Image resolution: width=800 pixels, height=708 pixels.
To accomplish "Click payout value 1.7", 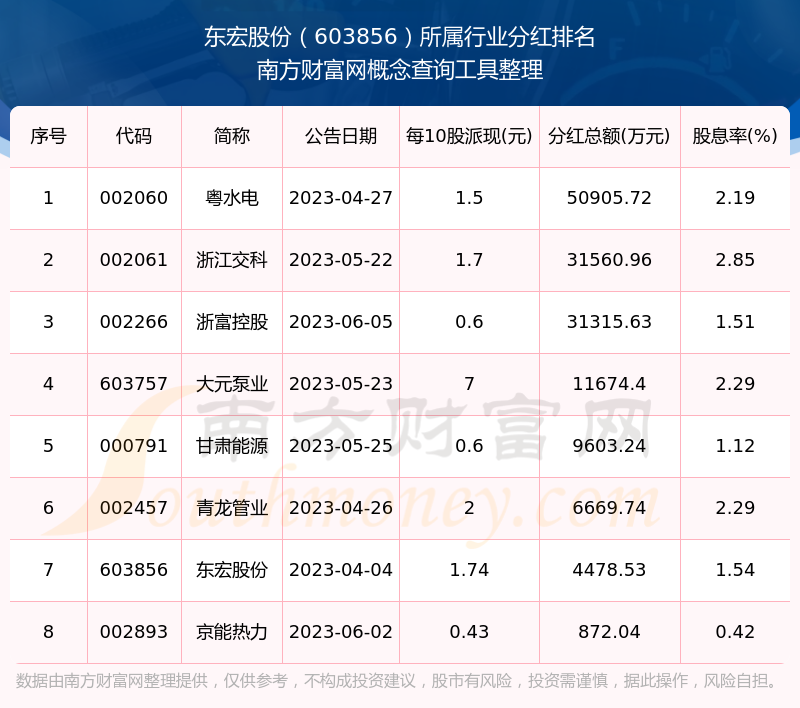I will click(x=469, y=260).
